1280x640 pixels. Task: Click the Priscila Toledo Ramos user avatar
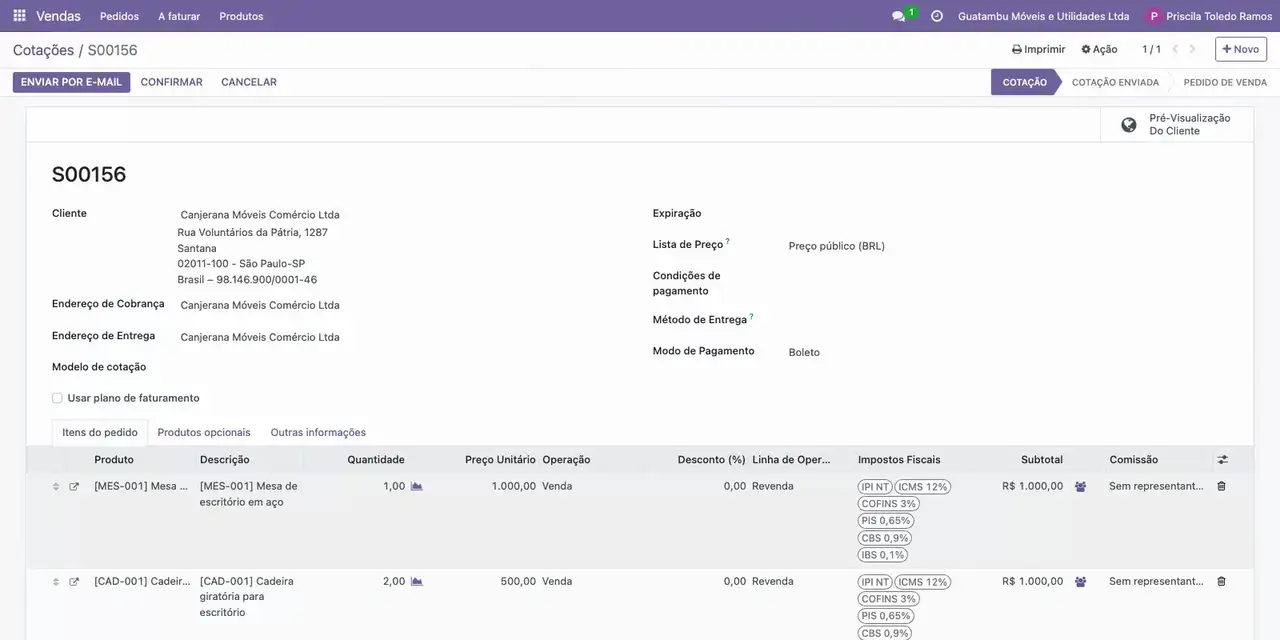pos(1154,16)
